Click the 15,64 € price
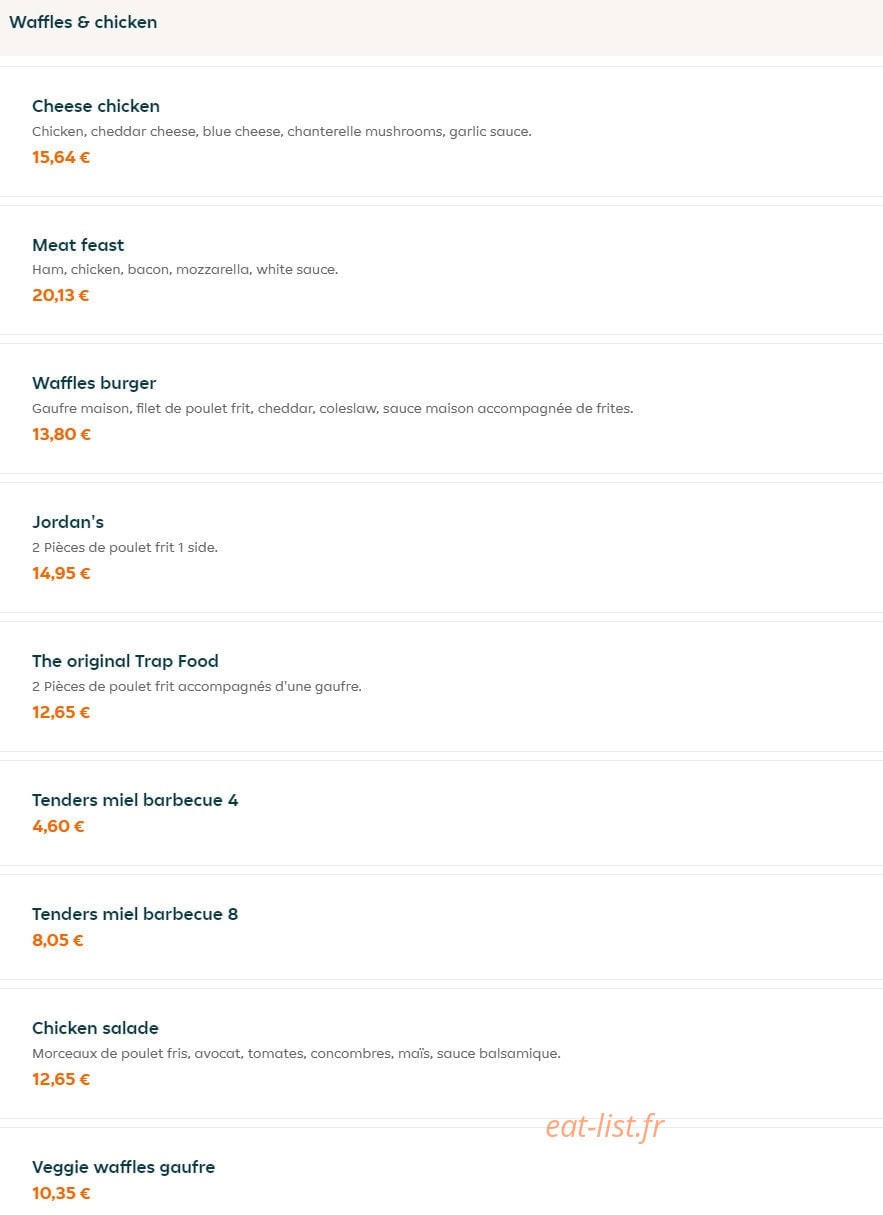 (61, 157)
